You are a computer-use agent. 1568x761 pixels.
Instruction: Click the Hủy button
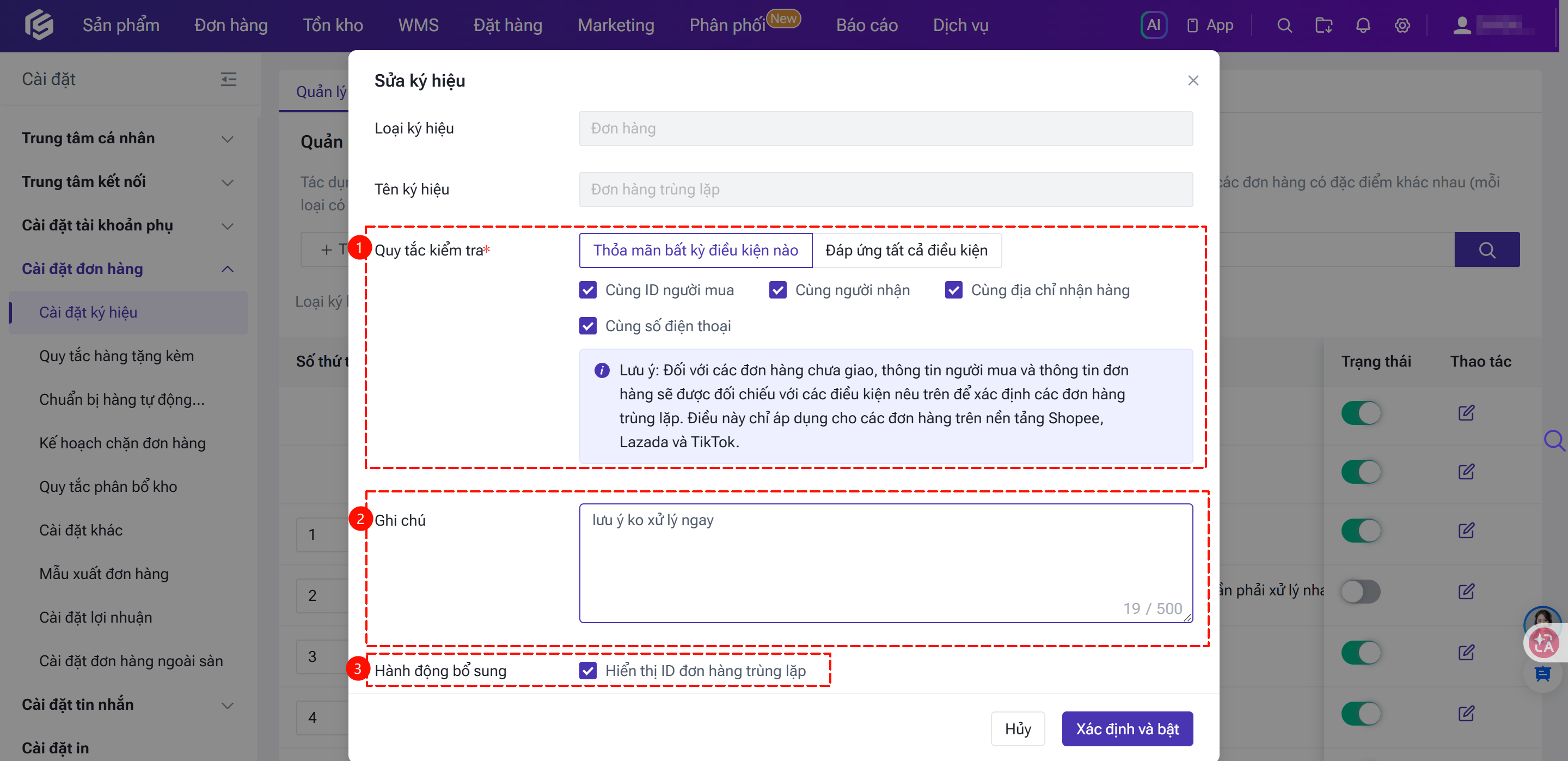click(1018, 729)
